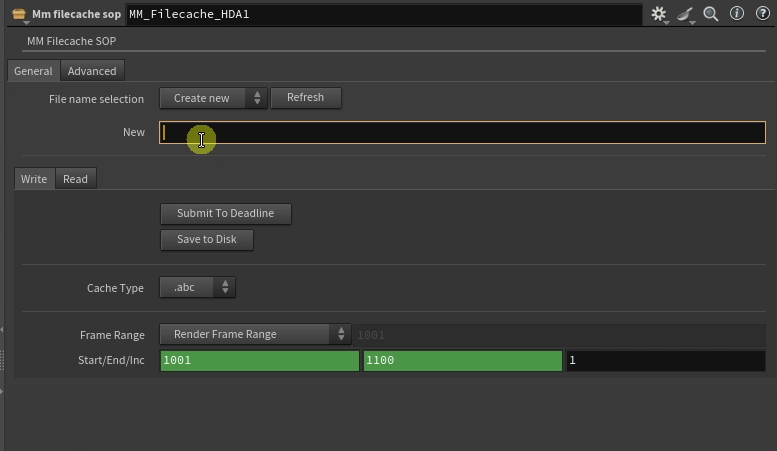Viewport: 777px width, 451px height.
Task: Open the gear parameter settings menu
Action: [659, 14]
